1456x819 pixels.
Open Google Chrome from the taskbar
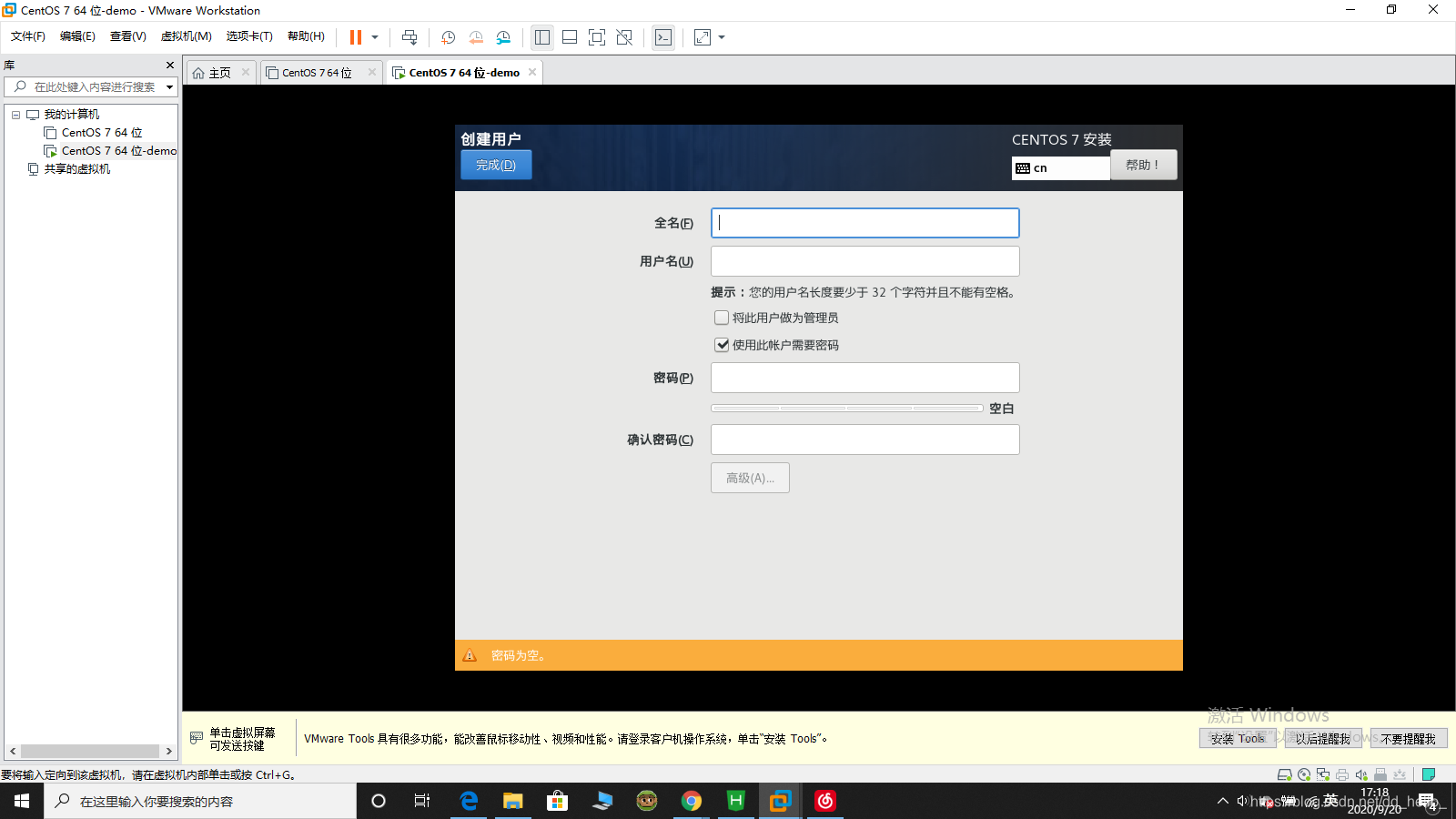[692, 801]
